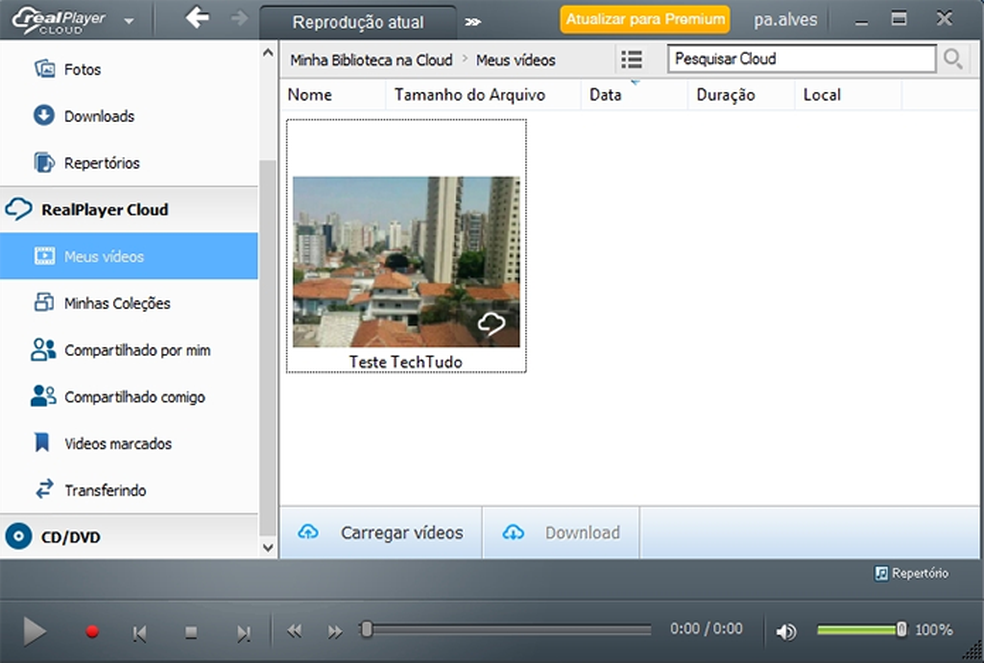Click Atualizar para Premium button
Image resolution: width=984 pixels, height=663 pixels.
coord(645,19)
